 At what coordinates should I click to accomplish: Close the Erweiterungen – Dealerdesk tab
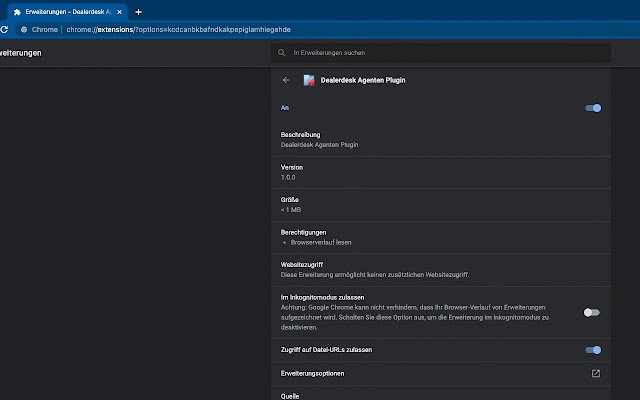119,12
